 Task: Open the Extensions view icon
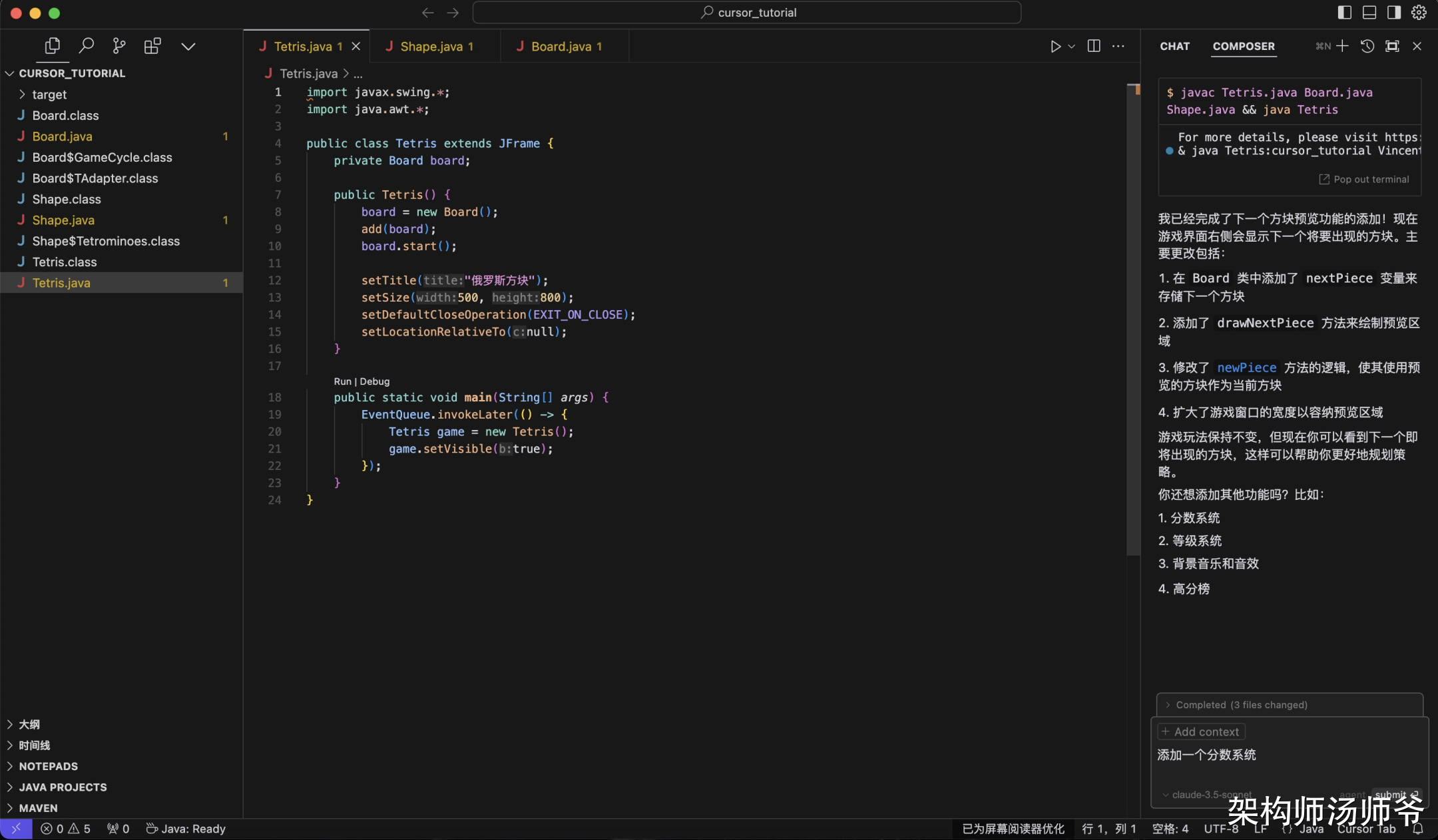pos(152,46)
